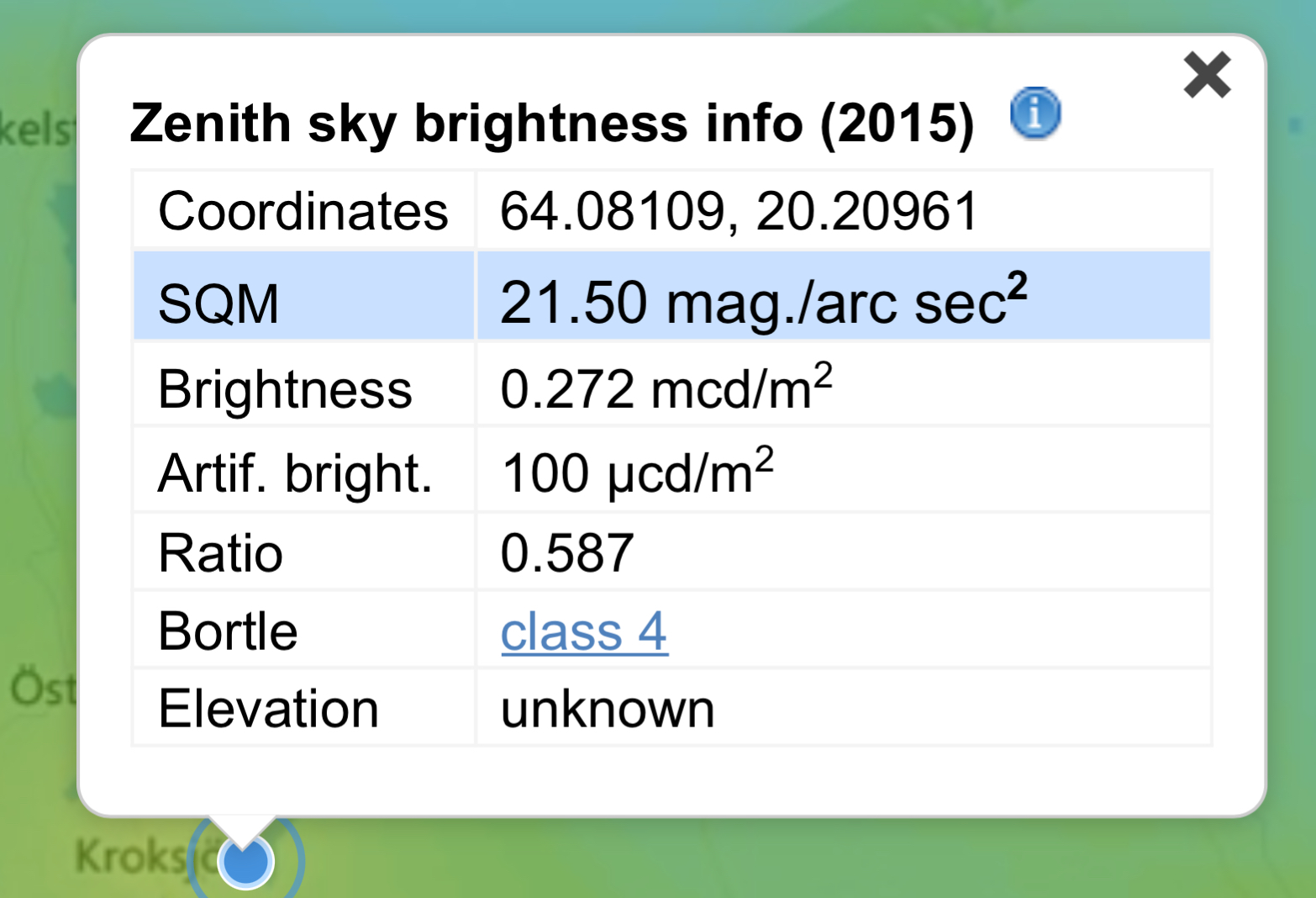
Task: Open the Bortle class 4 link
Action: [x=584, y=631]
